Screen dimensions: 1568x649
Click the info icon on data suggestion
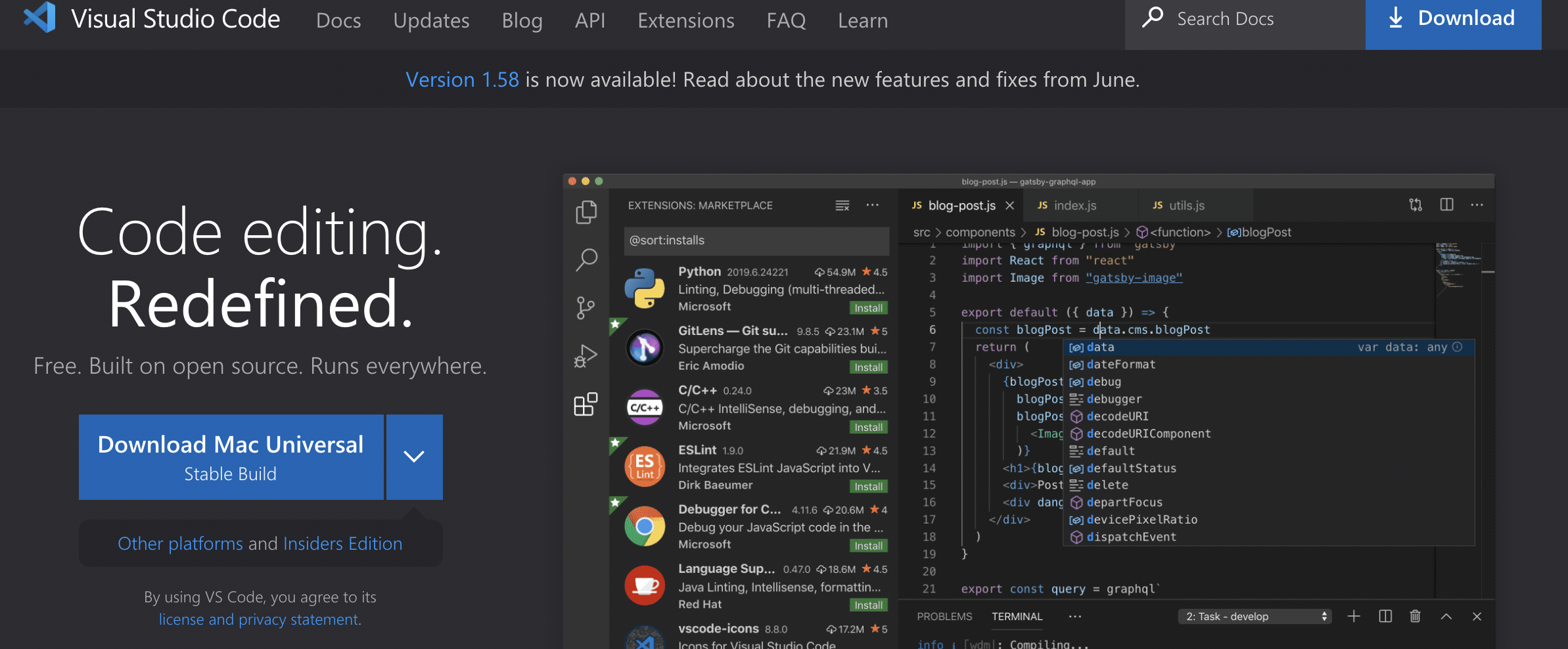(x=1458, y=347)
